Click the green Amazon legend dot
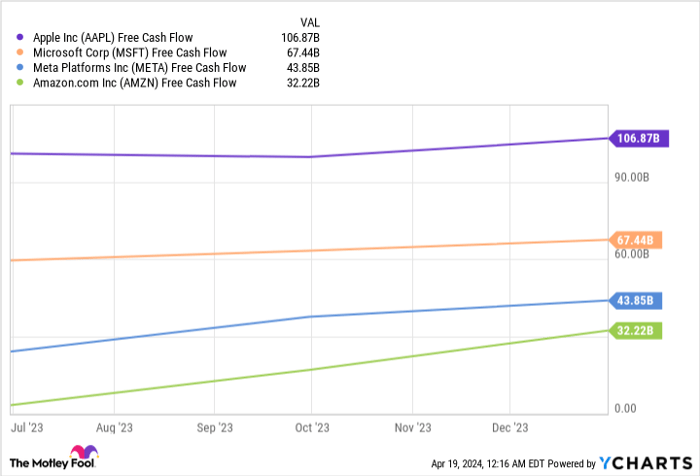 tap(20, 83)
